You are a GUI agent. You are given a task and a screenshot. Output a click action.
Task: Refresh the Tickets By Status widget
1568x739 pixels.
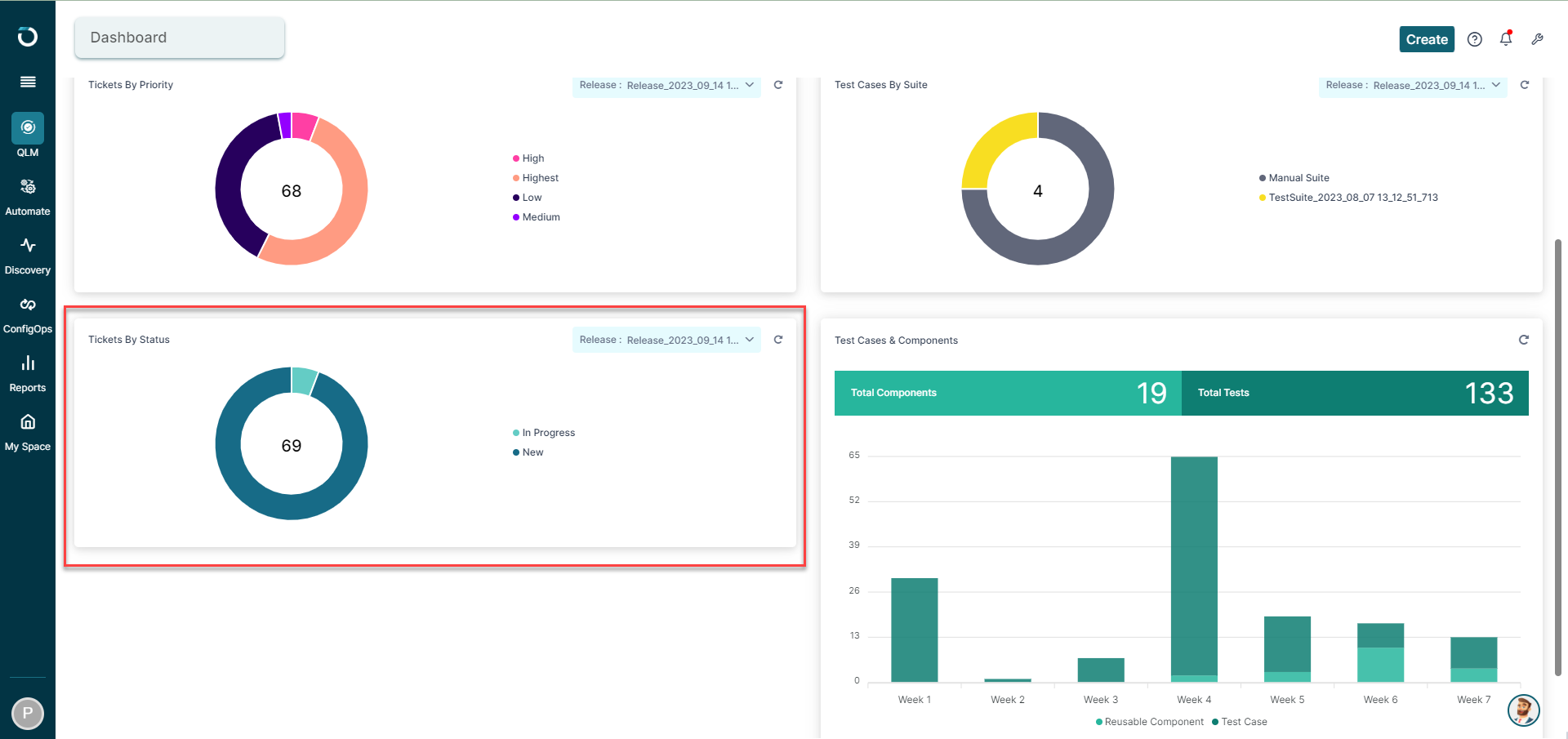click(x=778, y=340)
